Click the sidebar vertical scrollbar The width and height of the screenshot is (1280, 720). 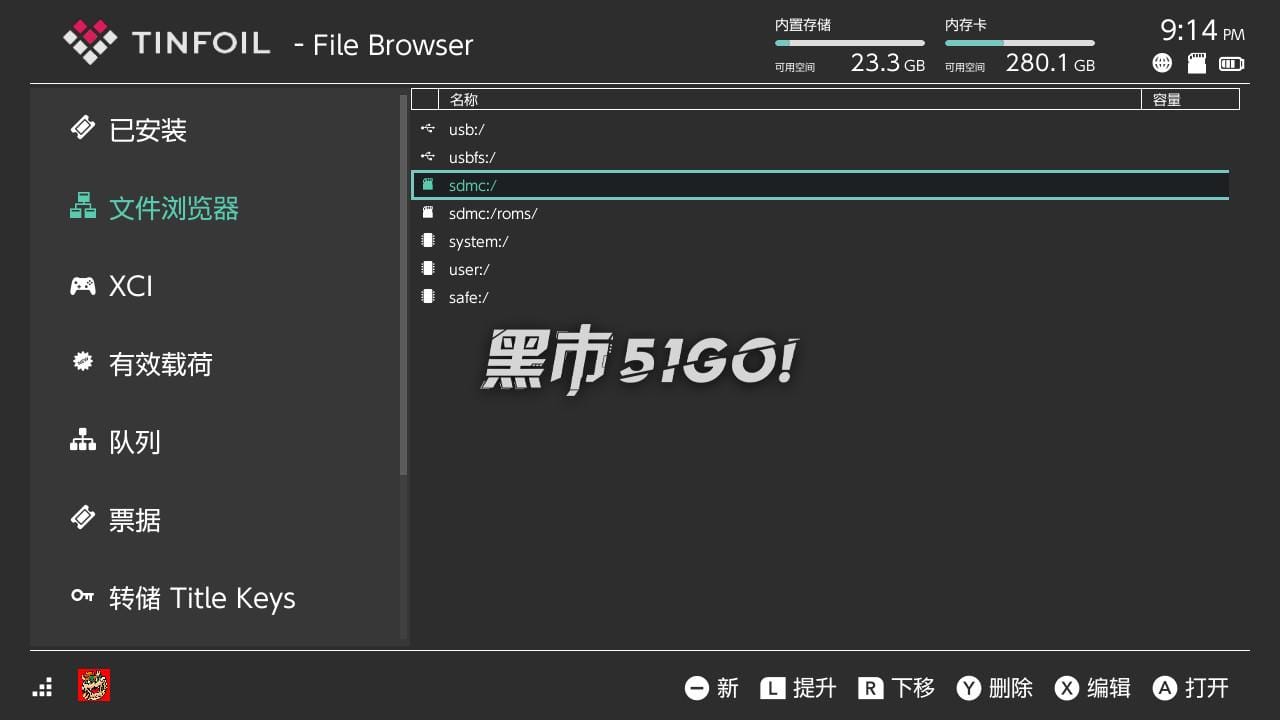403,285
